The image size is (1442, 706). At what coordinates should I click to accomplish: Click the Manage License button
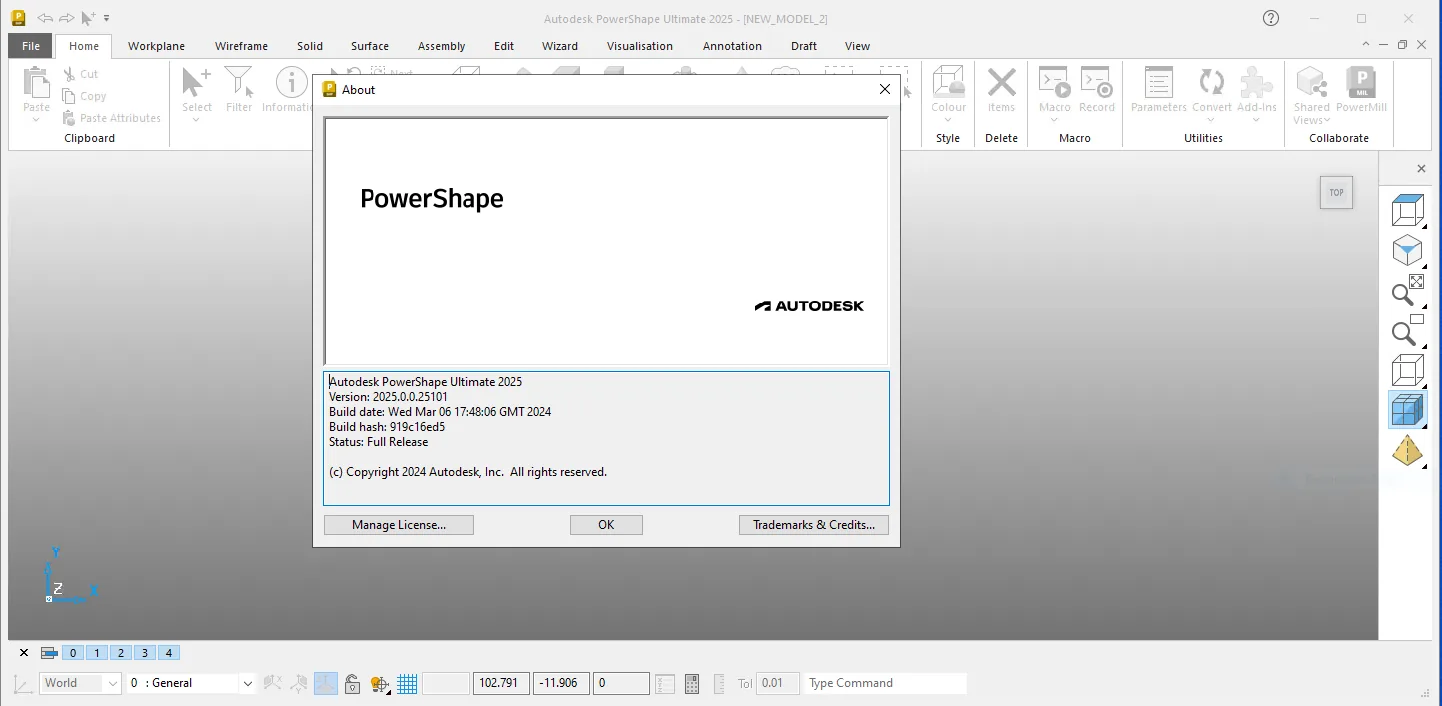tap(399, 525)
